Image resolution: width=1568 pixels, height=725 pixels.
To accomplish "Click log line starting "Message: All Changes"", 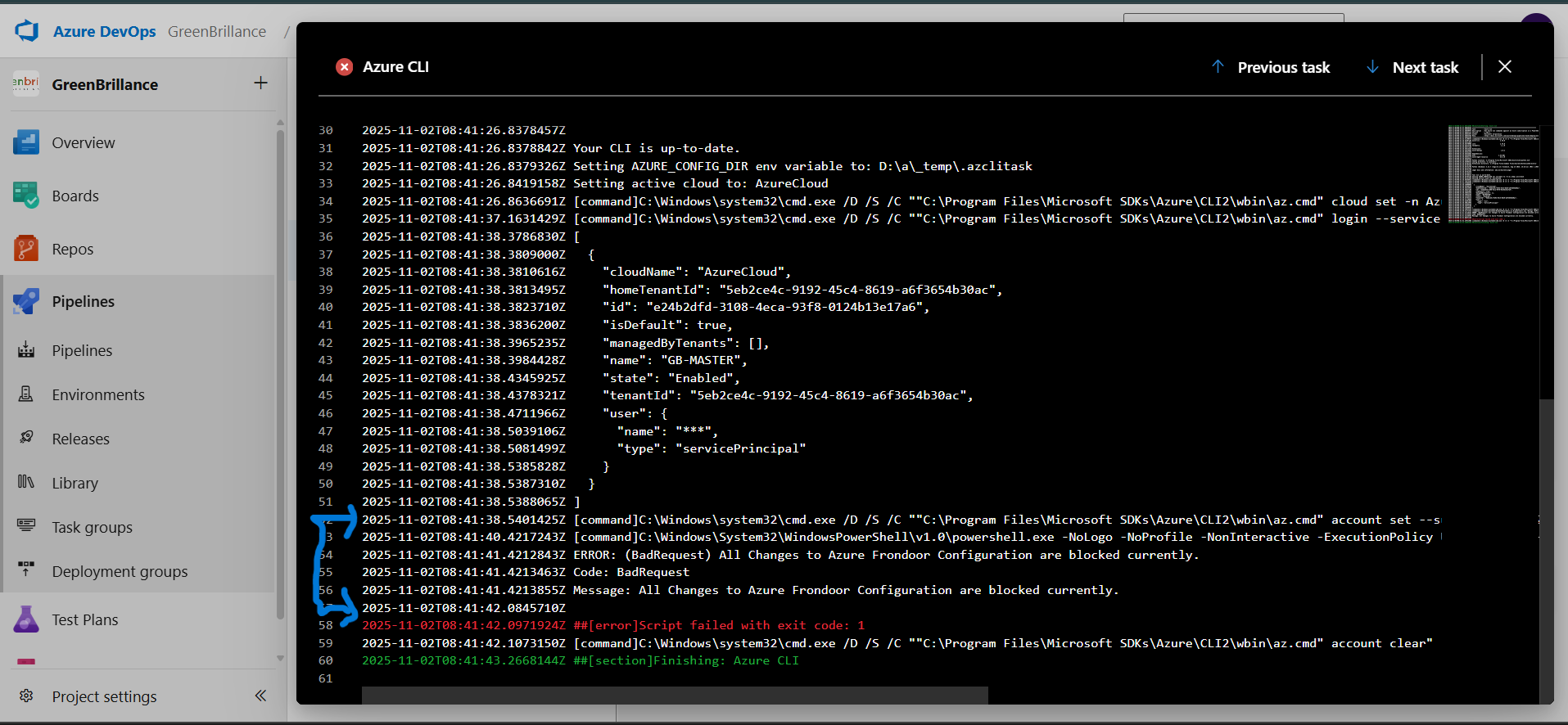I will pyautogui.click(x=846, y=590).
